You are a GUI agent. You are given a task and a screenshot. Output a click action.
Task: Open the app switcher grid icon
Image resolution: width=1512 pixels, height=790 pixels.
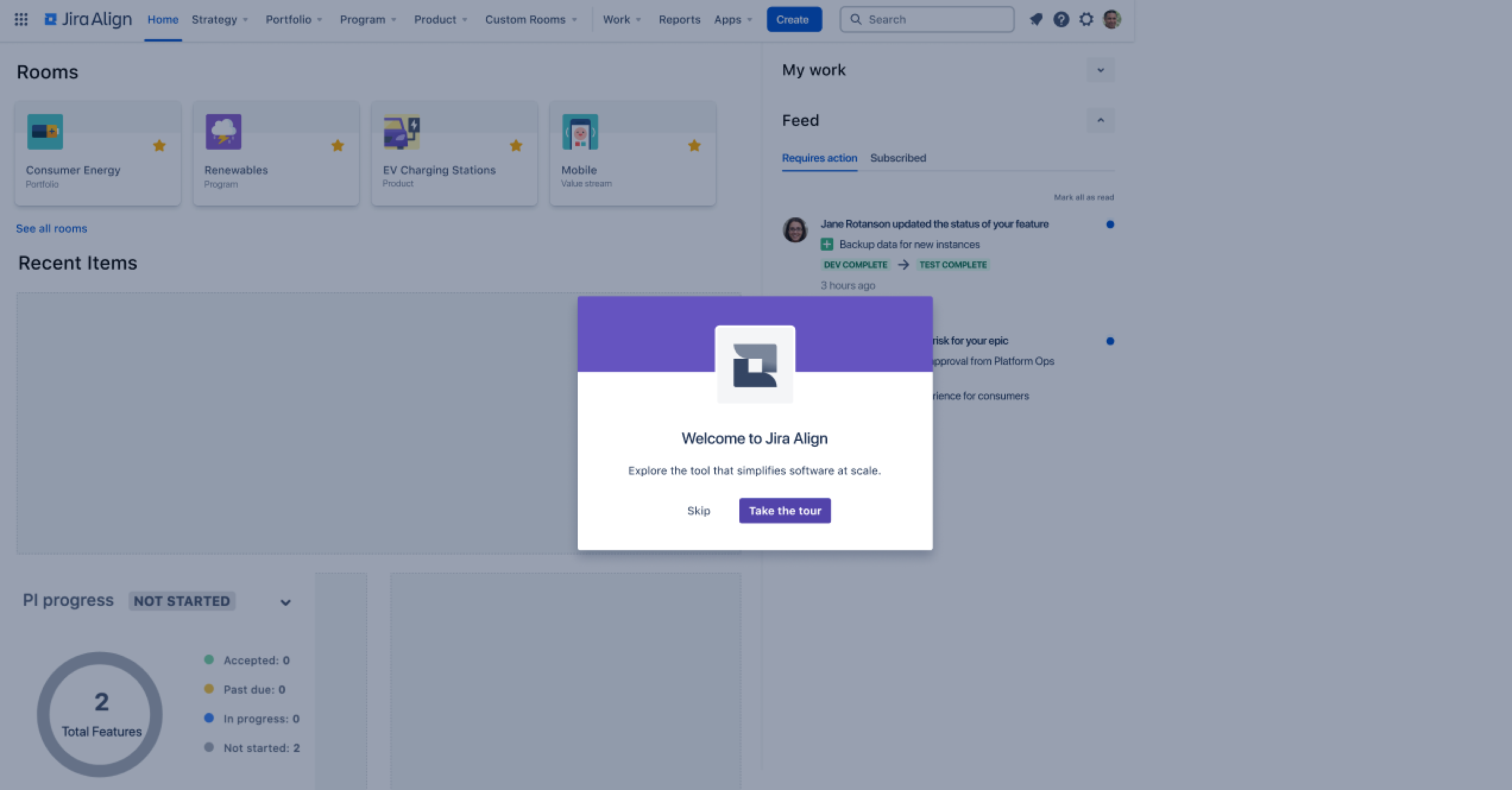(x=21, y=20)
